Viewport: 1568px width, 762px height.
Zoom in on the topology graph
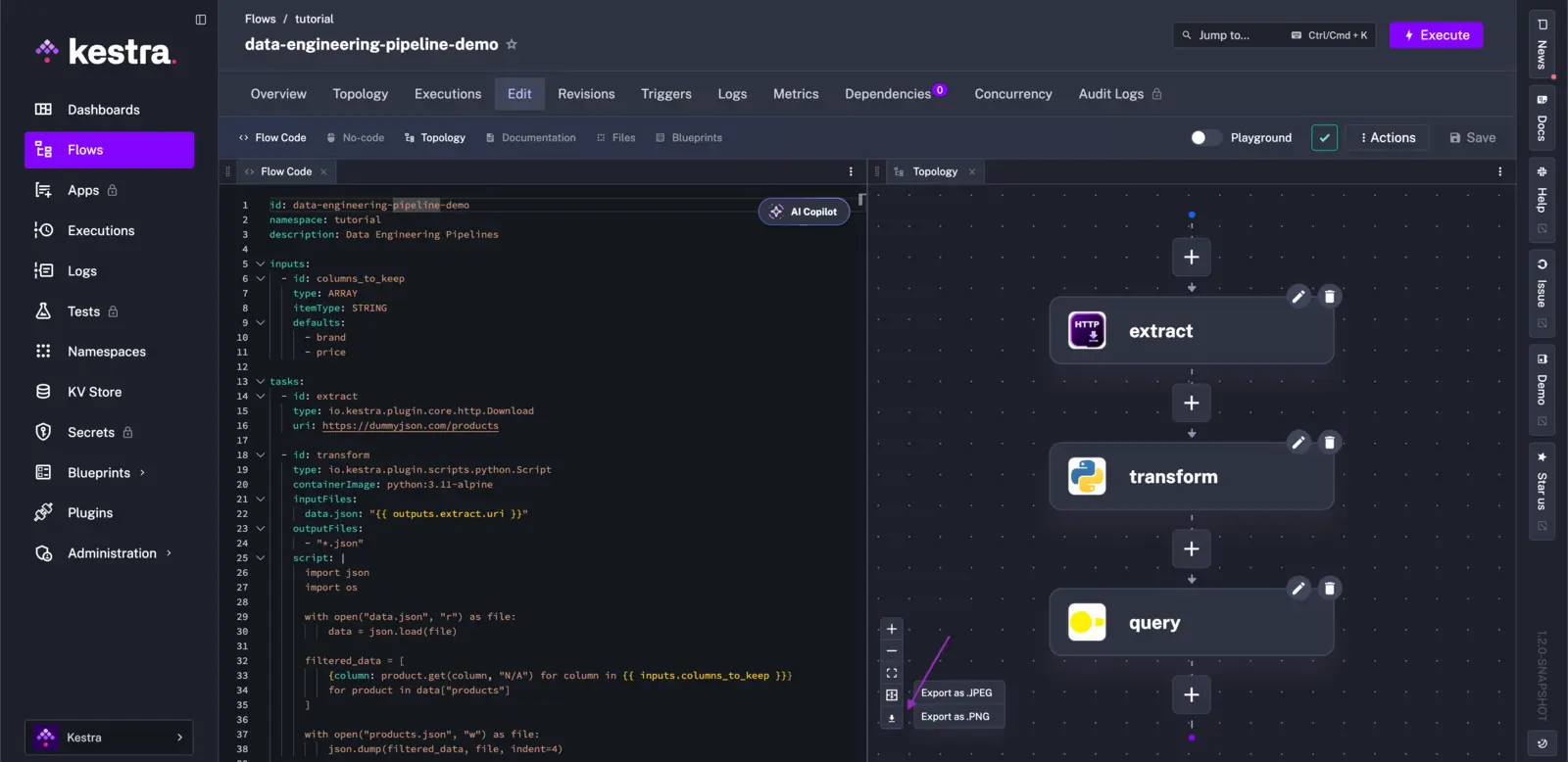click(x=892, y=629)
